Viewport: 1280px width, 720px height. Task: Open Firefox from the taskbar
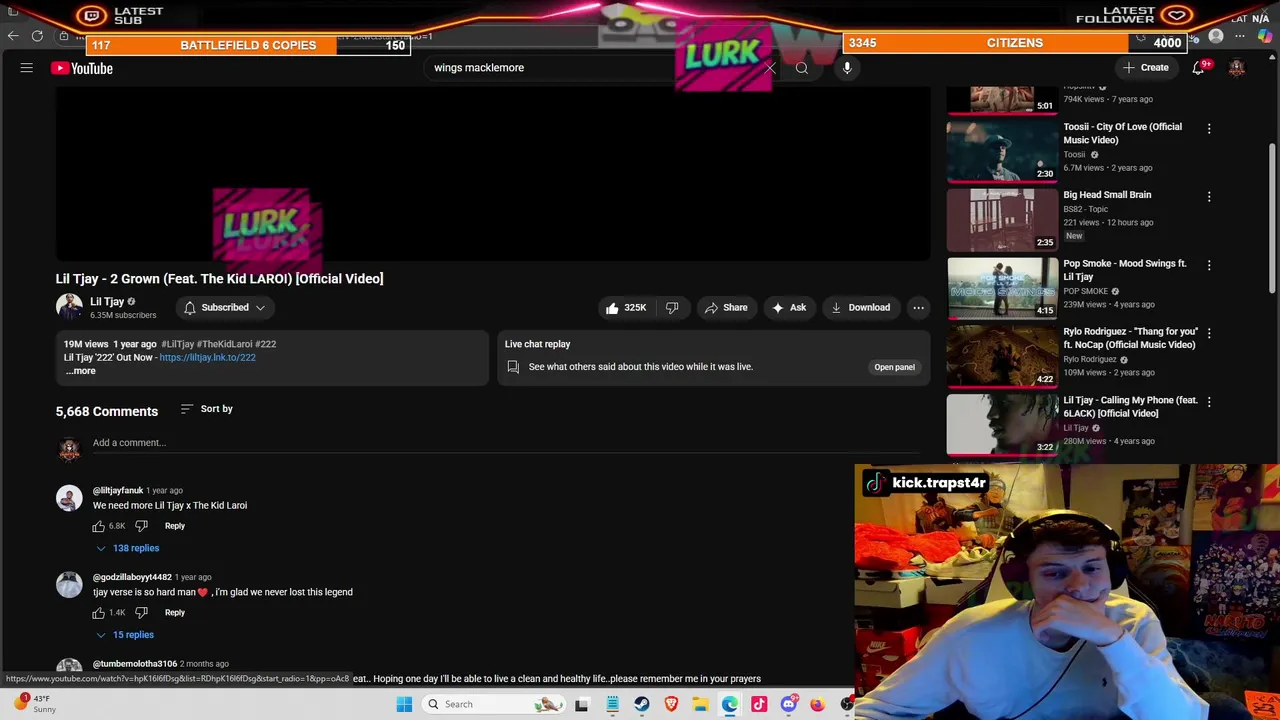click(818, 704)
